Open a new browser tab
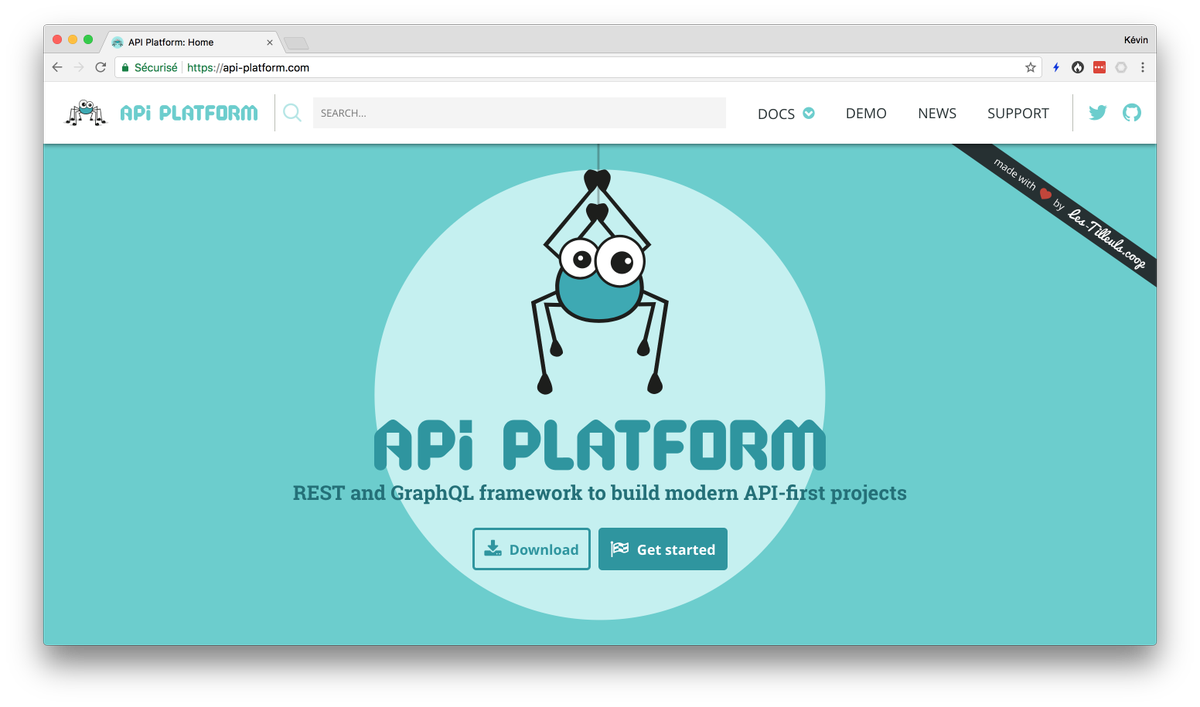 [297, 43]
